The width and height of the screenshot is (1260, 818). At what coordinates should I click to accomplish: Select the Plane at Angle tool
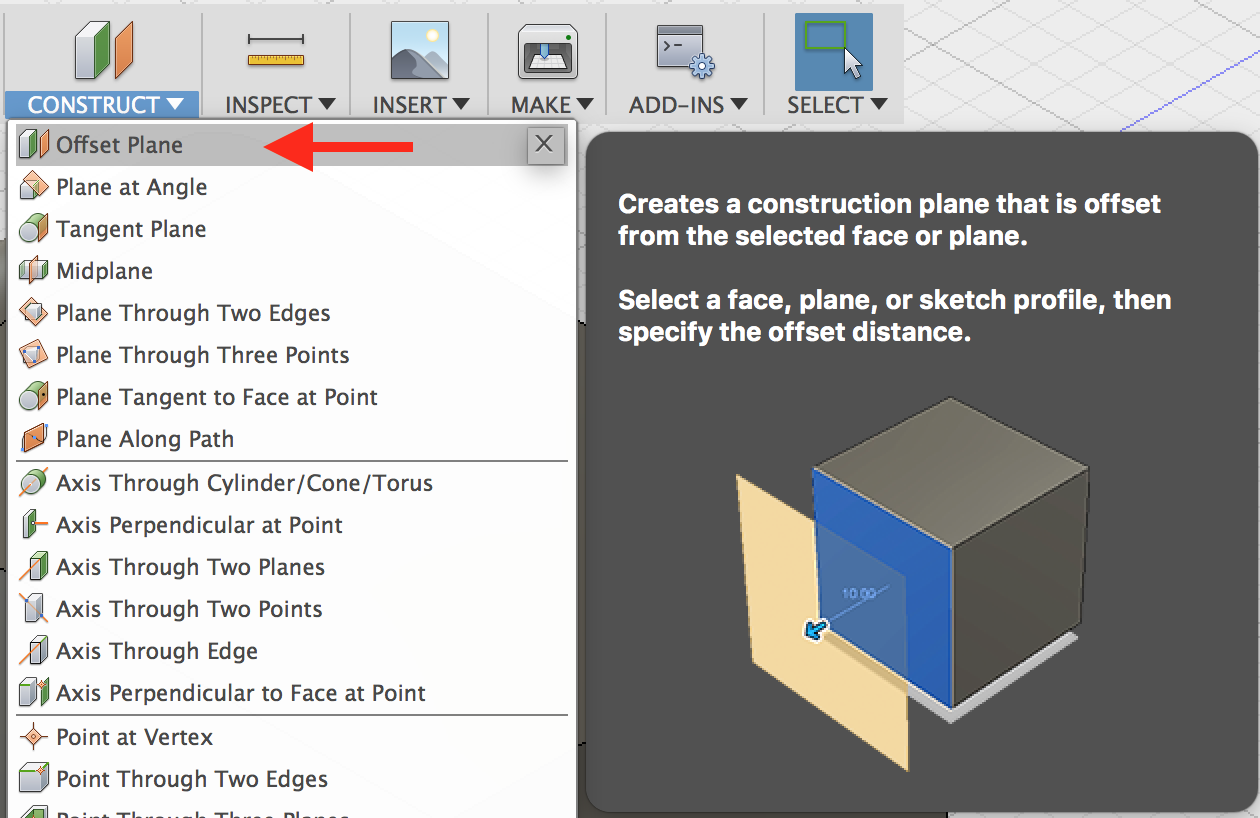coord(130,186)
